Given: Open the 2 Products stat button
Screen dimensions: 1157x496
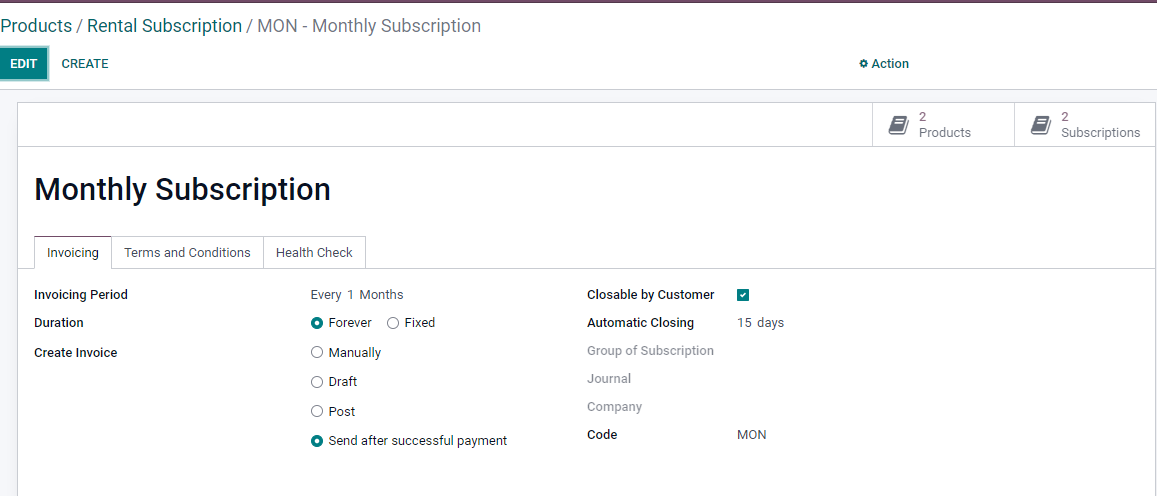Looking at the screenshot, I should coord(943,125).
